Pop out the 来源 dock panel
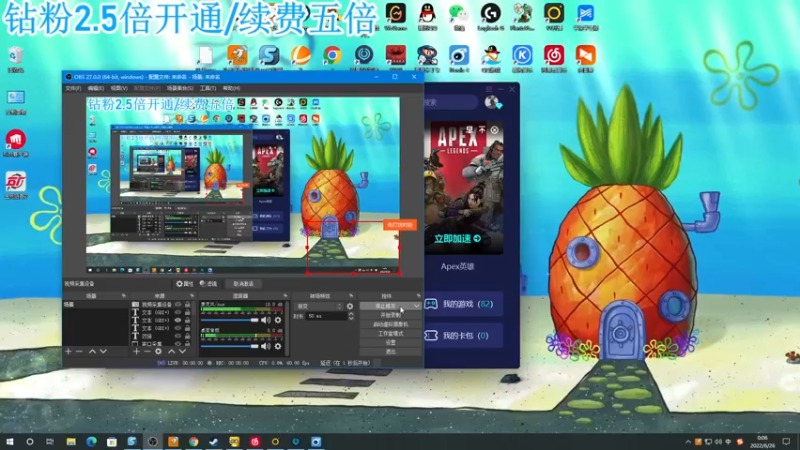The height and width of the screenshot is (450, 800). point(192,296)
